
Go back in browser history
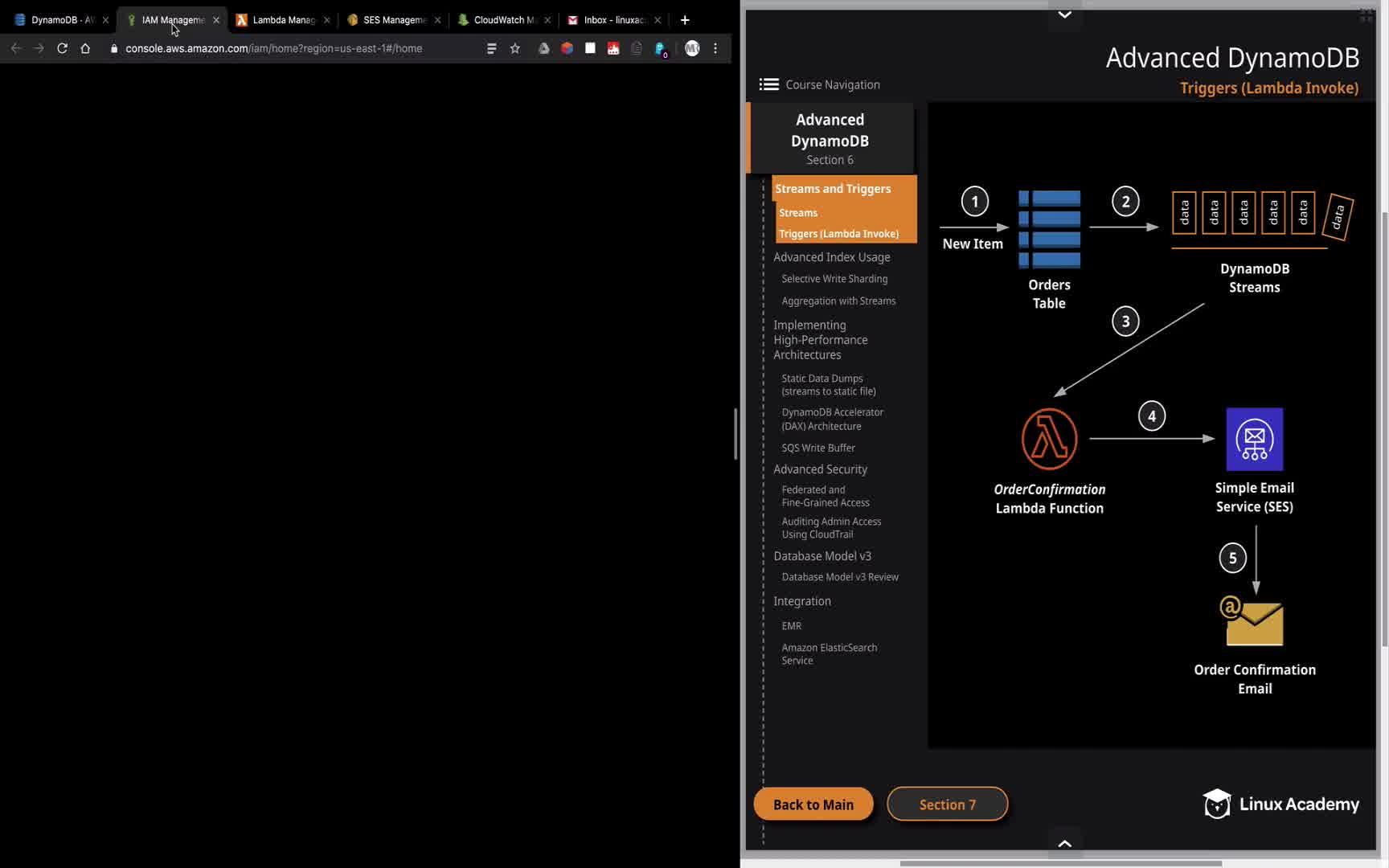coord(16,48)
